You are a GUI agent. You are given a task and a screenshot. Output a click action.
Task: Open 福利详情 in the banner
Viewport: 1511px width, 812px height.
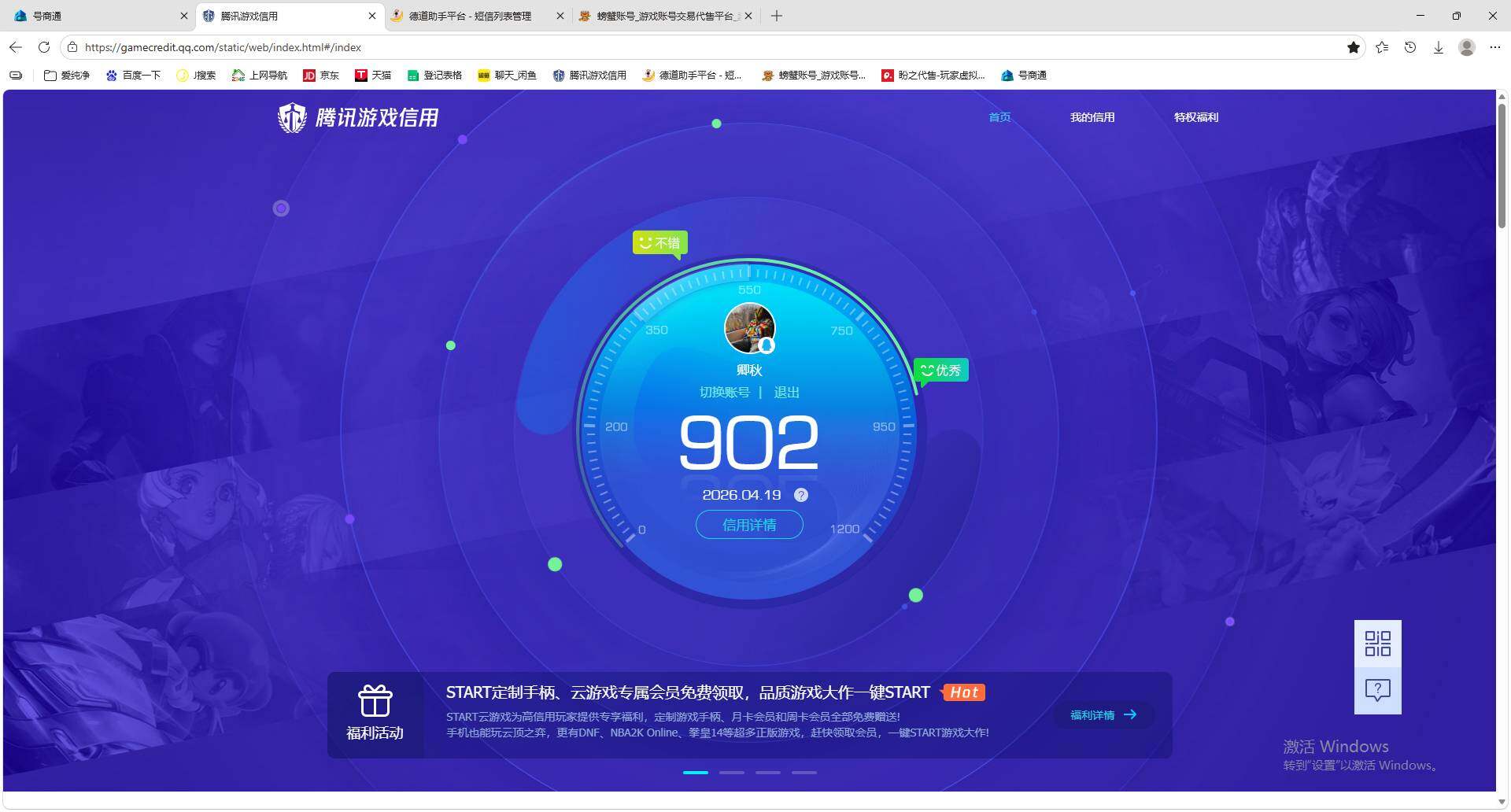pos(1101,714)
